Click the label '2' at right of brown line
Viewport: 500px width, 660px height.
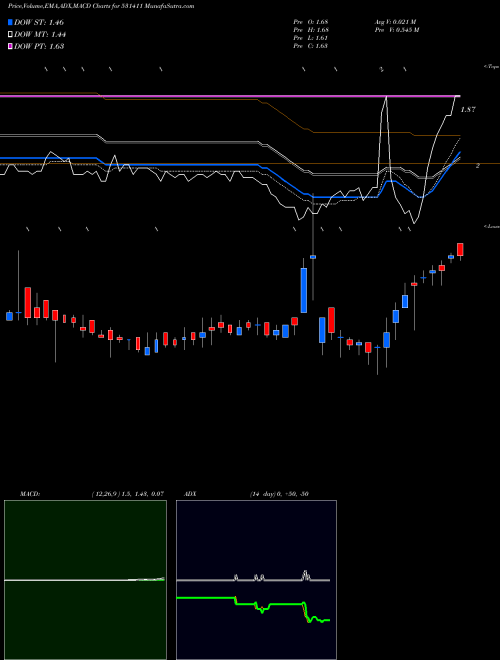point(478,166)
